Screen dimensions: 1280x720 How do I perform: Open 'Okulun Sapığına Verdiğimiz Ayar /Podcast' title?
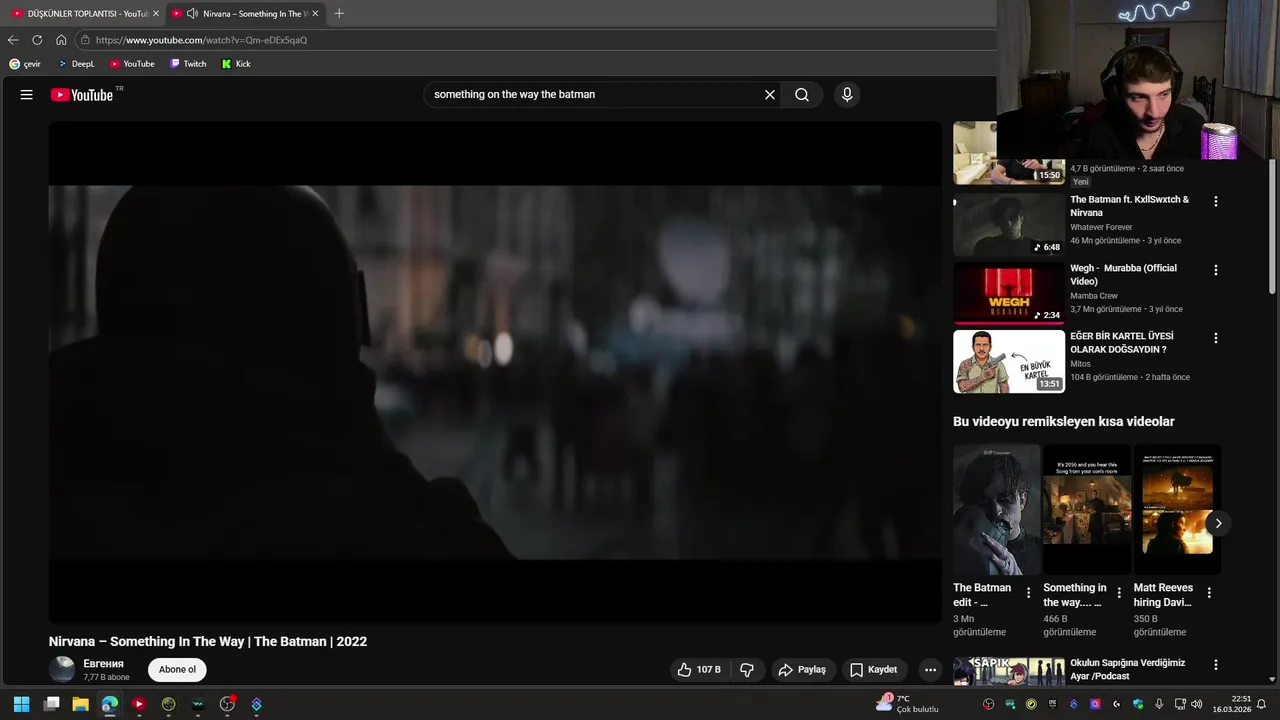coord(1127,669)
